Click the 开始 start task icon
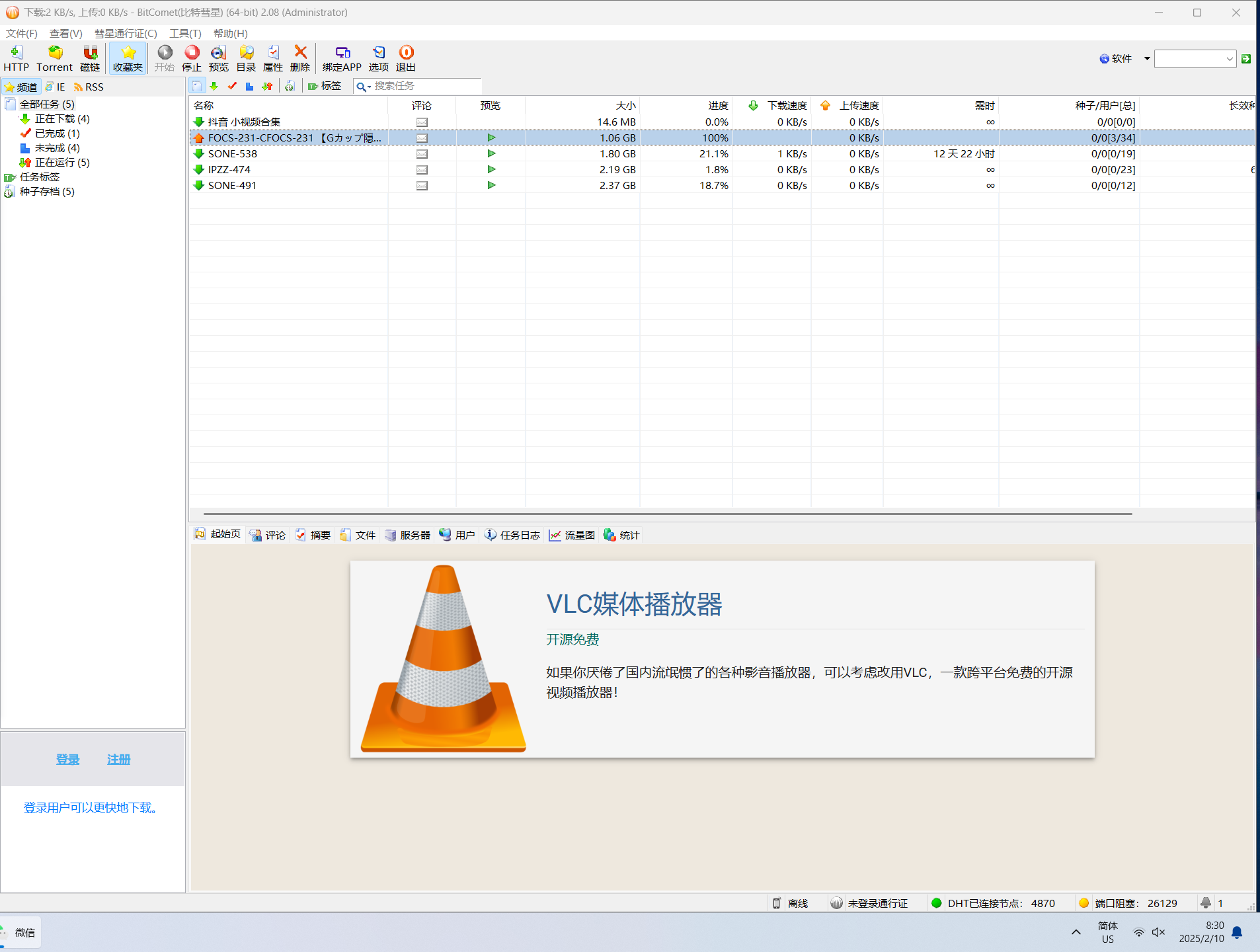The width and height of the screenshot is (1260, 952). coord(165,58)
